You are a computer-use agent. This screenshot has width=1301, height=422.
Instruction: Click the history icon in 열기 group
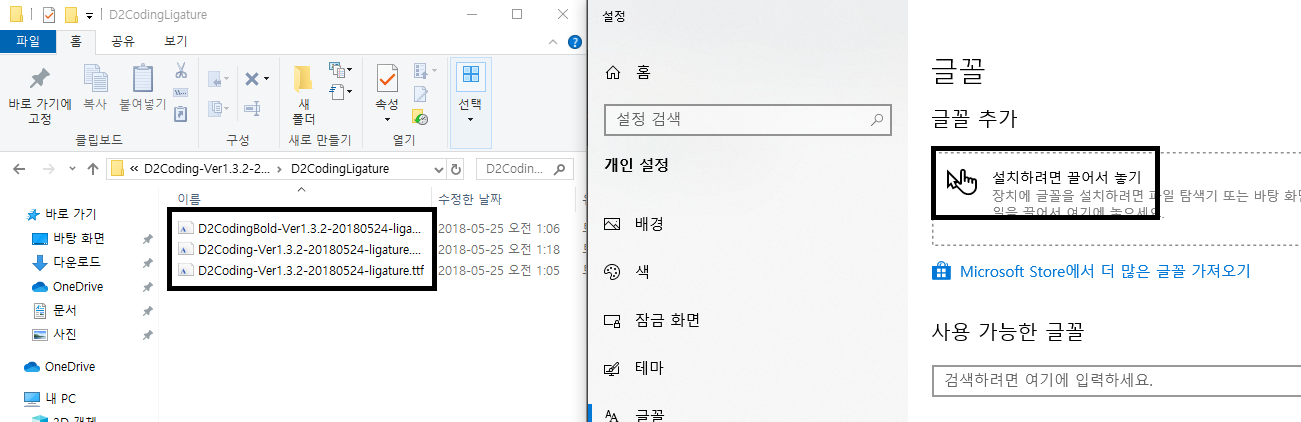[421, 117]
